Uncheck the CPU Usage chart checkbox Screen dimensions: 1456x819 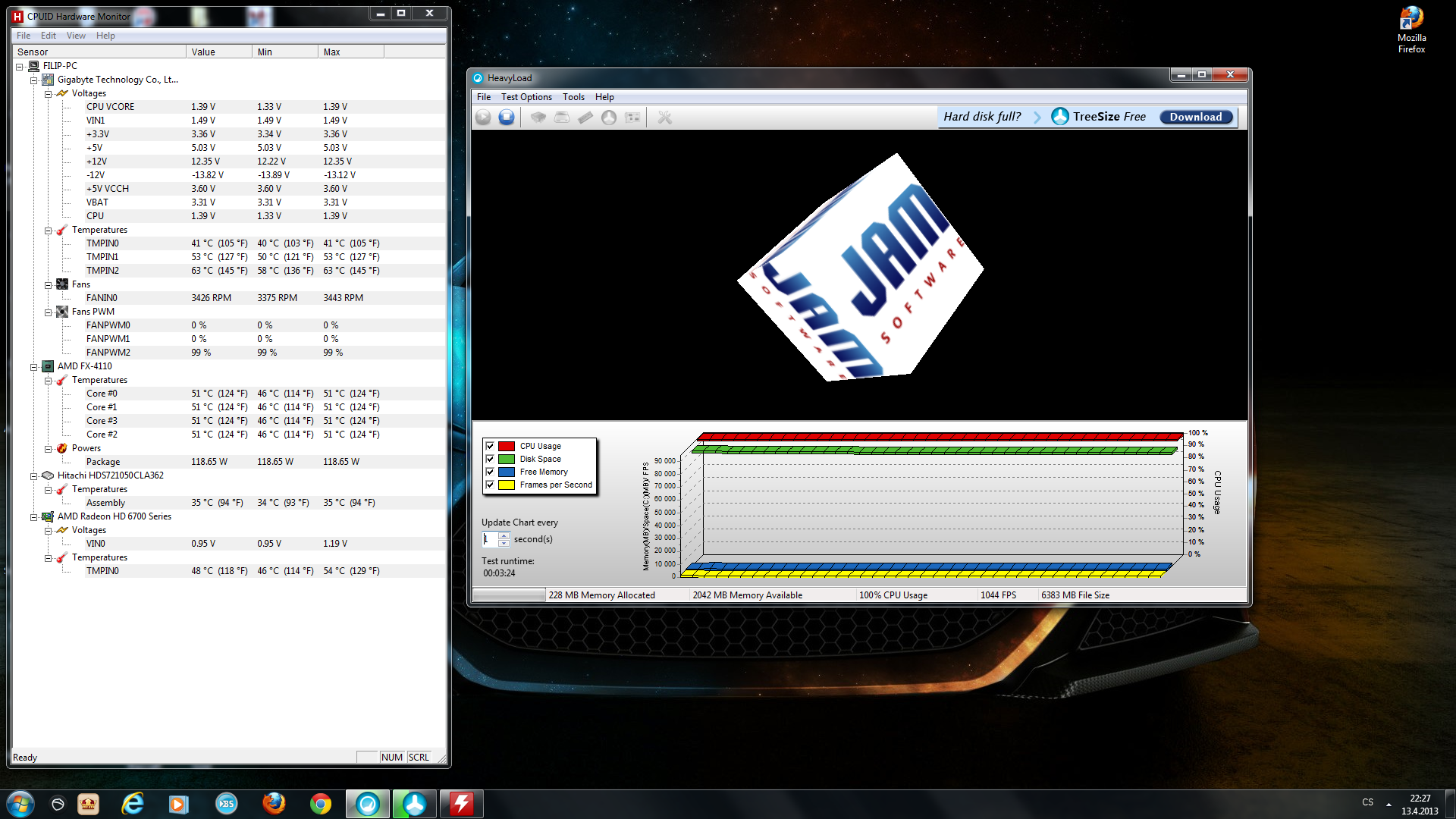[x=490, y=446]
